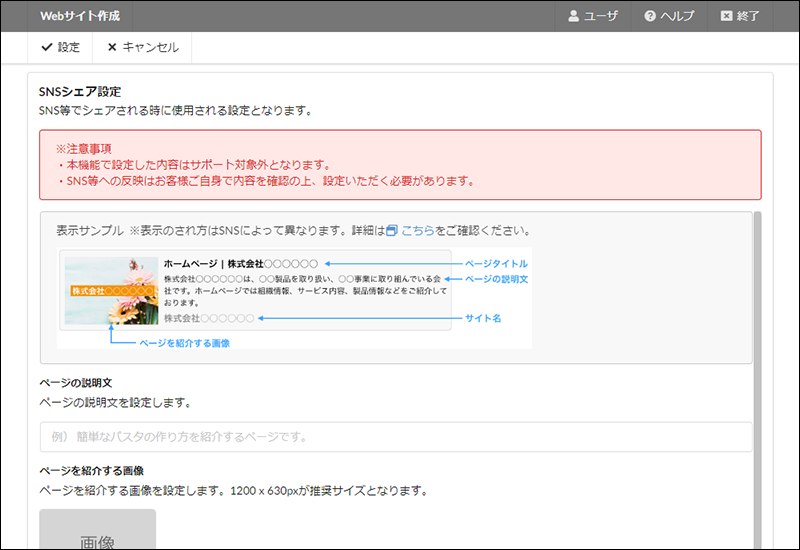Click the exit X box icon
Screen dimensions: 800x550
click(726, 16)
